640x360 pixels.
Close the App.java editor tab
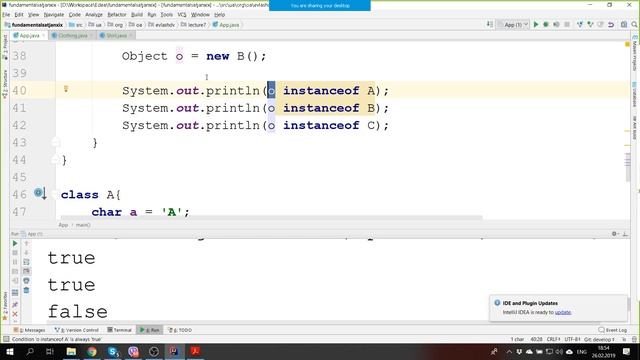pos(43,36)
